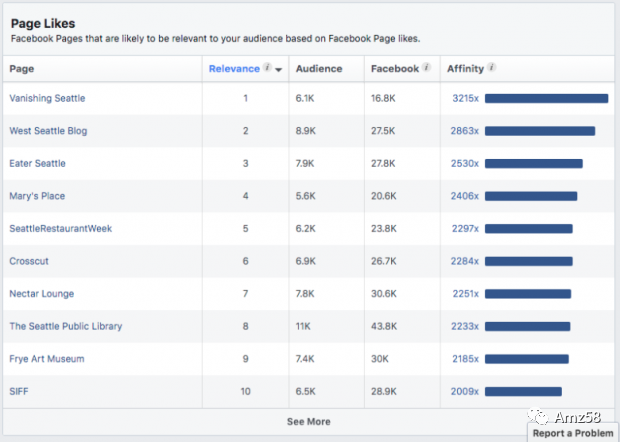Click the 30K Facebook cell
The height and width of the screenshot is (442, 620).
[x=380, y=359]
